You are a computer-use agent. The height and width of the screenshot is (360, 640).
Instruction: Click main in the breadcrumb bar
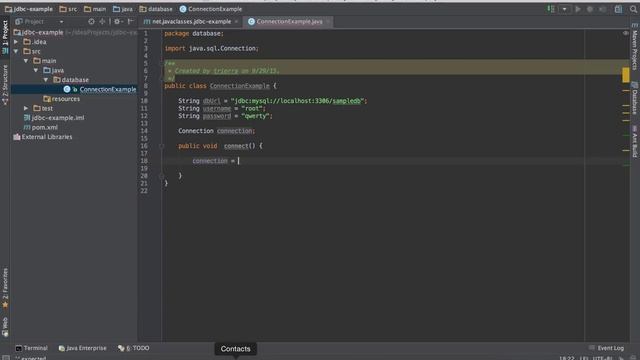click(x=95, y=9)
